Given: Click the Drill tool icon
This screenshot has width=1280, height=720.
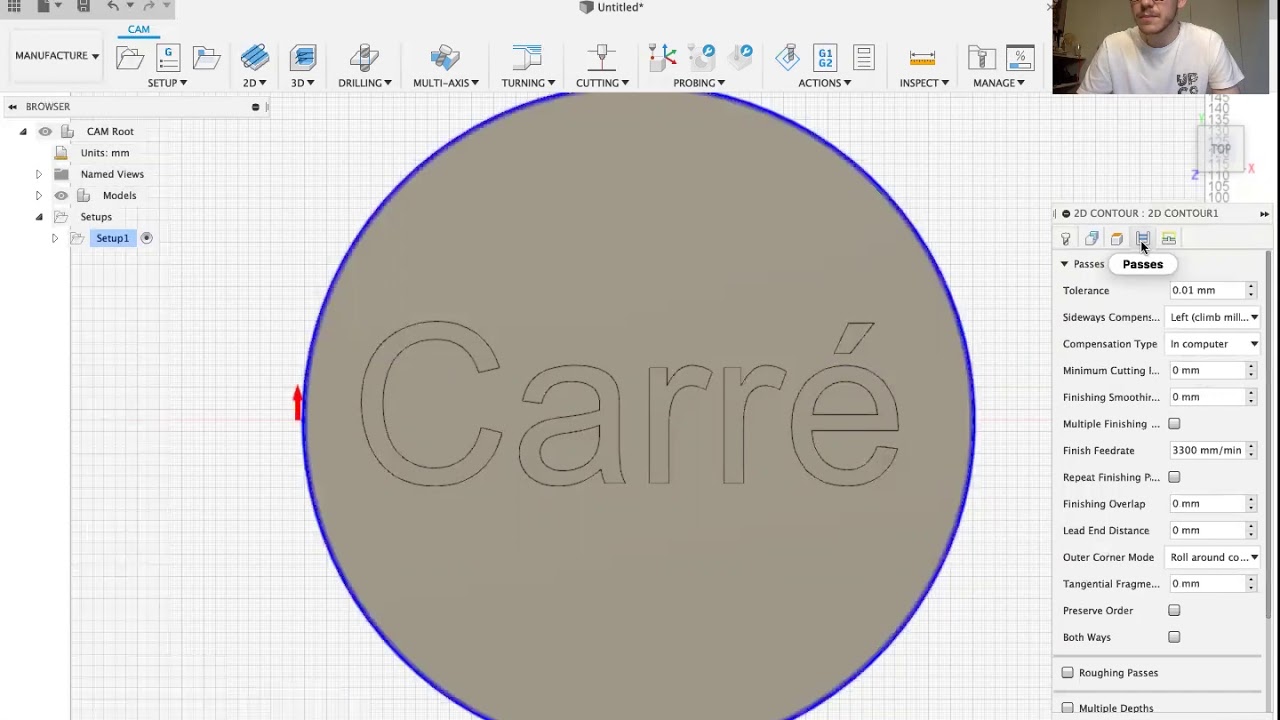Looking at the screenshot, I should point(364,57).
